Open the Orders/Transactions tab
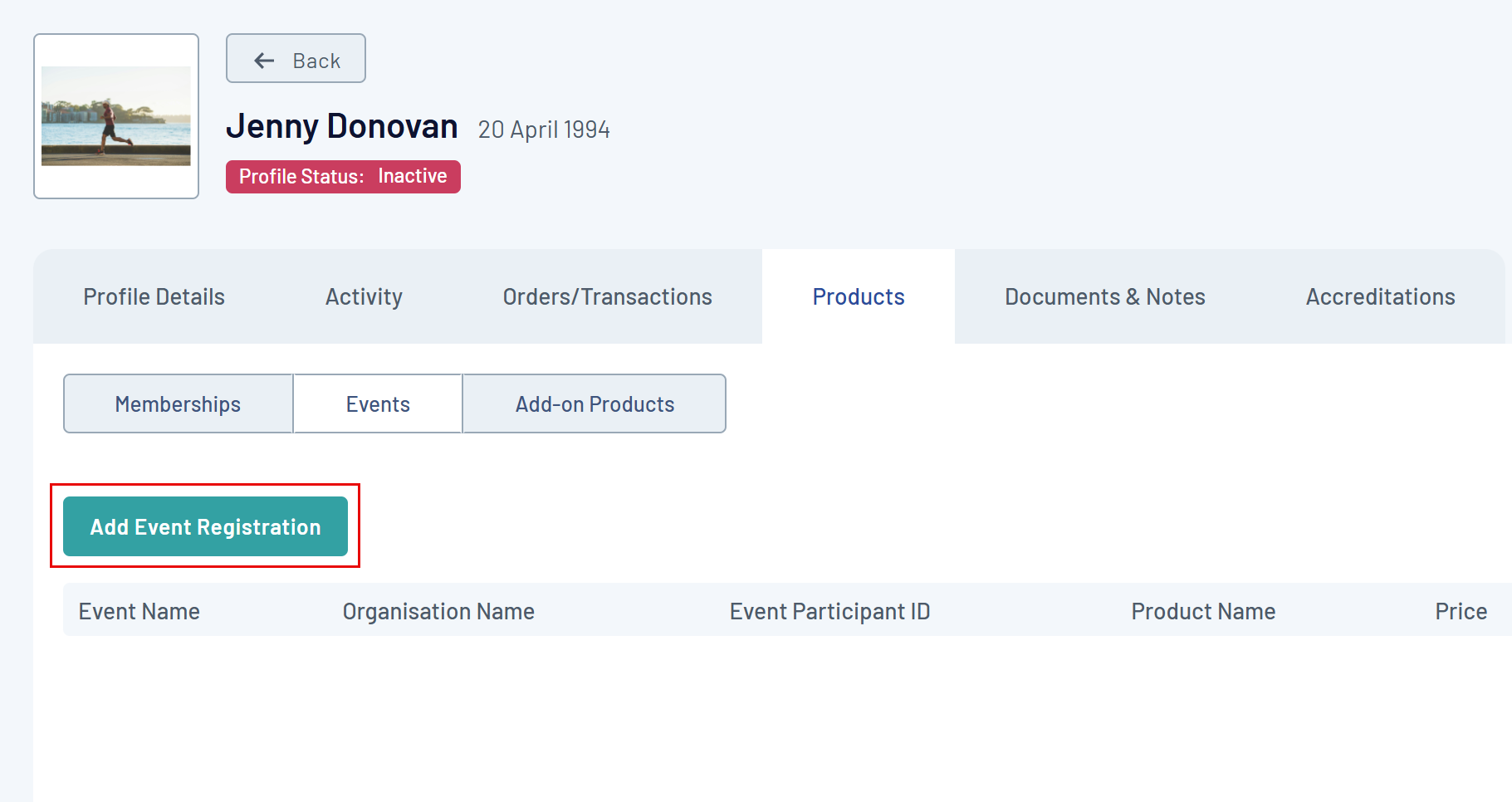 [607, 297]
